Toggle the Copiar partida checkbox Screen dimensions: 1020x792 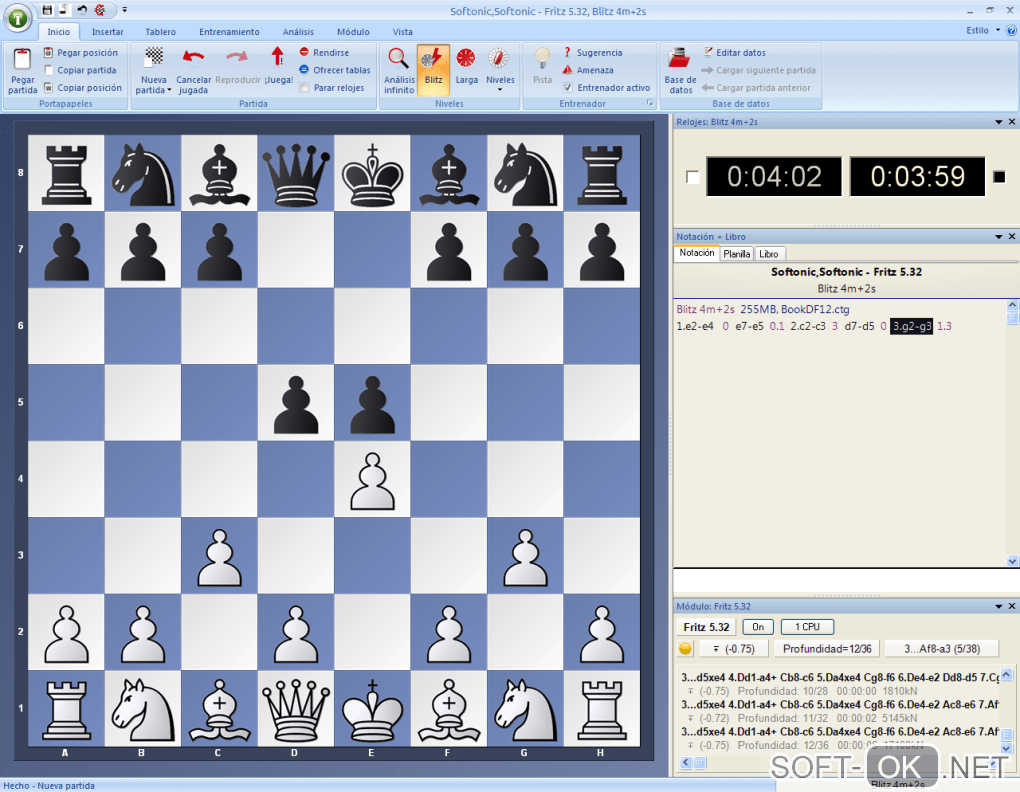[49, 70]
